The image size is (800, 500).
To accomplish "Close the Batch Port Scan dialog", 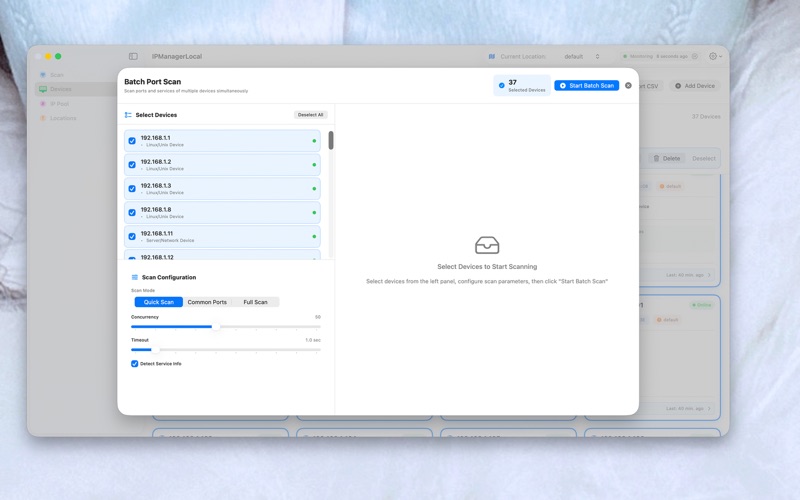I will (x=628, y=86).
